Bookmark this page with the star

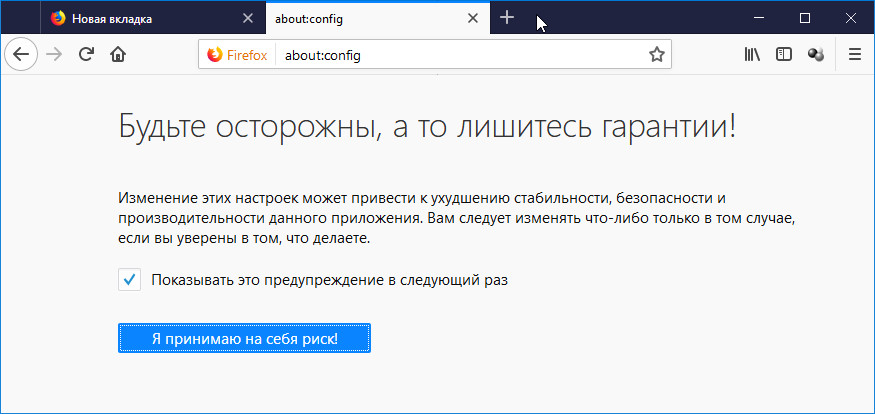pos(657,55)
